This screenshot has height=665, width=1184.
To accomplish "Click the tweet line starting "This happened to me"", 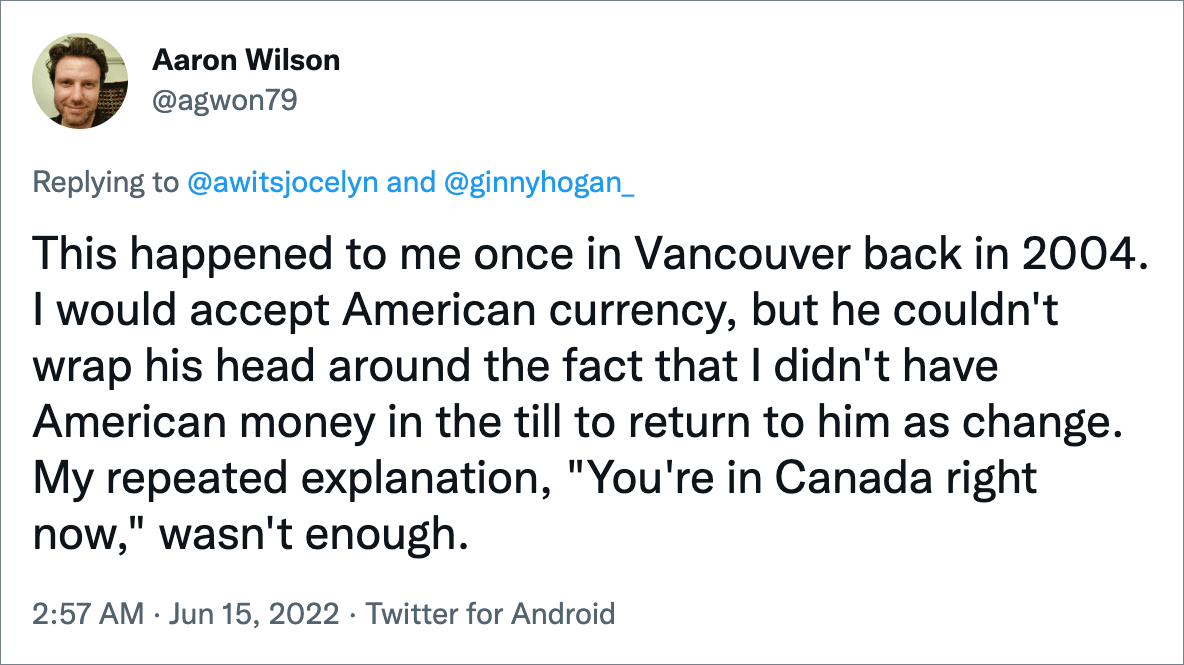I will tap(590, 254).
